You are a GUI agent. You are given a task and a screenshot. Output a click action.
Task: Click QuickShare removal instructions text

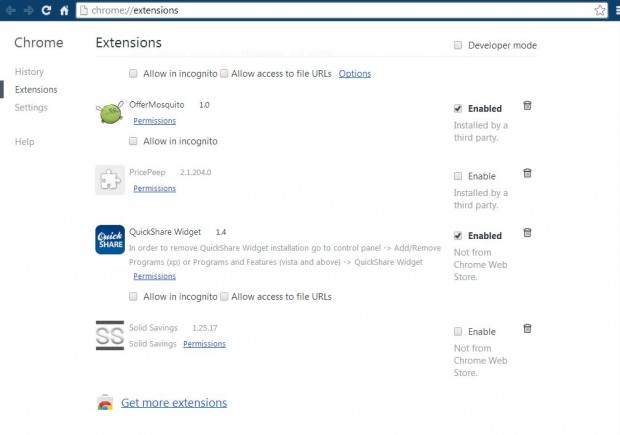(x=285, y=255)
